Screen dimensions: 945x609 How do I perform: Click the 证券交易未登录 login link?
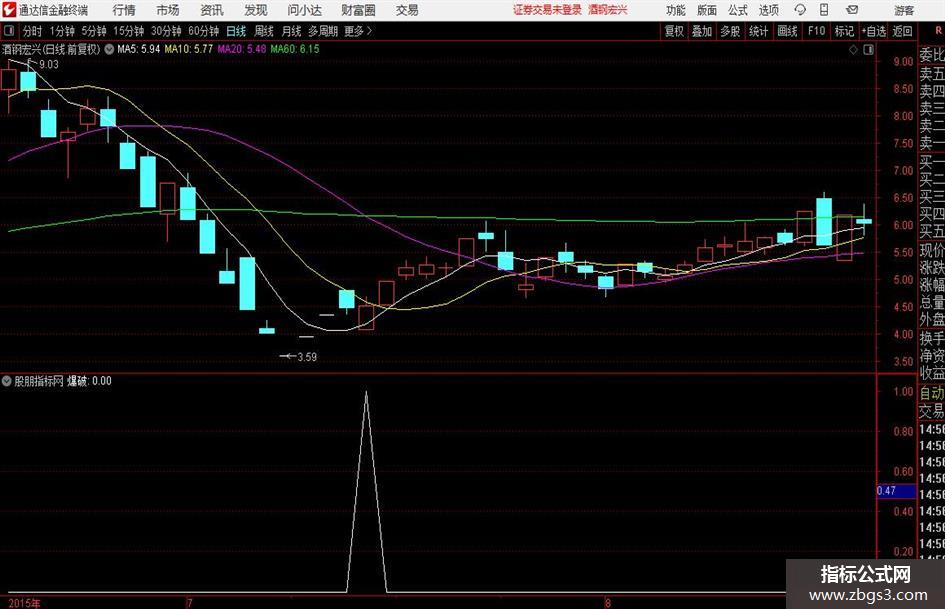point(547,10)
